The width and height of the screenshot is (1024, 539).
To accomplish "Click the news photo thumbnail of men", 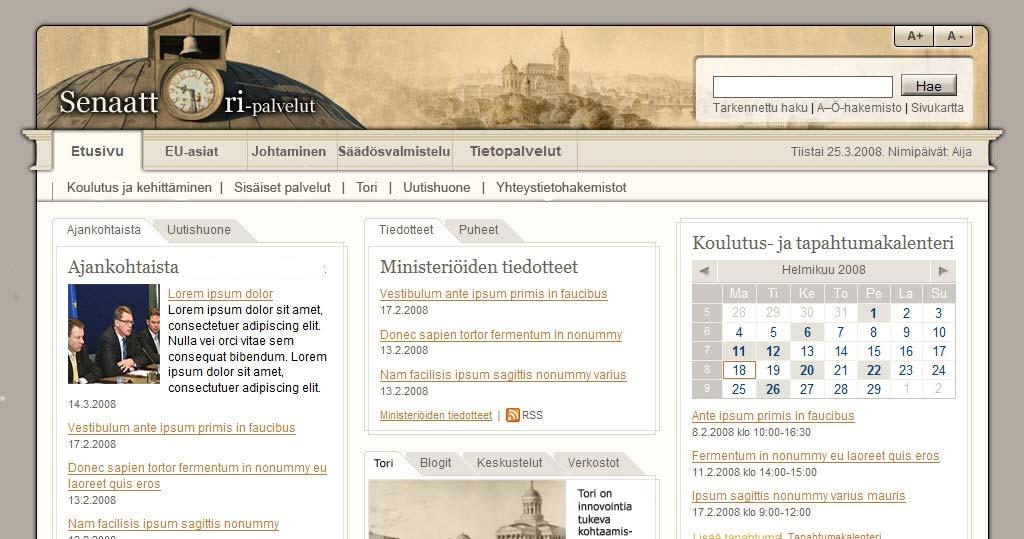I will (x=114, y=334).
